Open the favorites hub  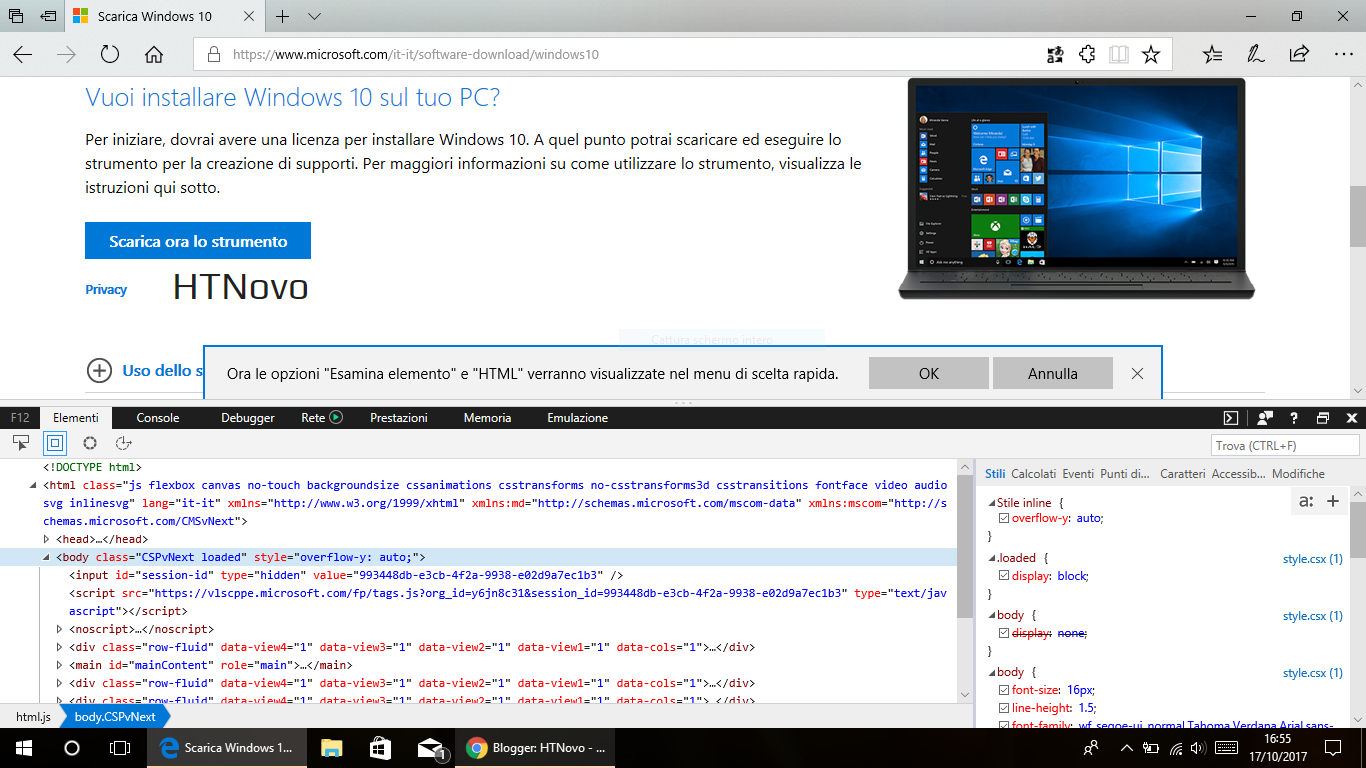(x=1212, y=54)
